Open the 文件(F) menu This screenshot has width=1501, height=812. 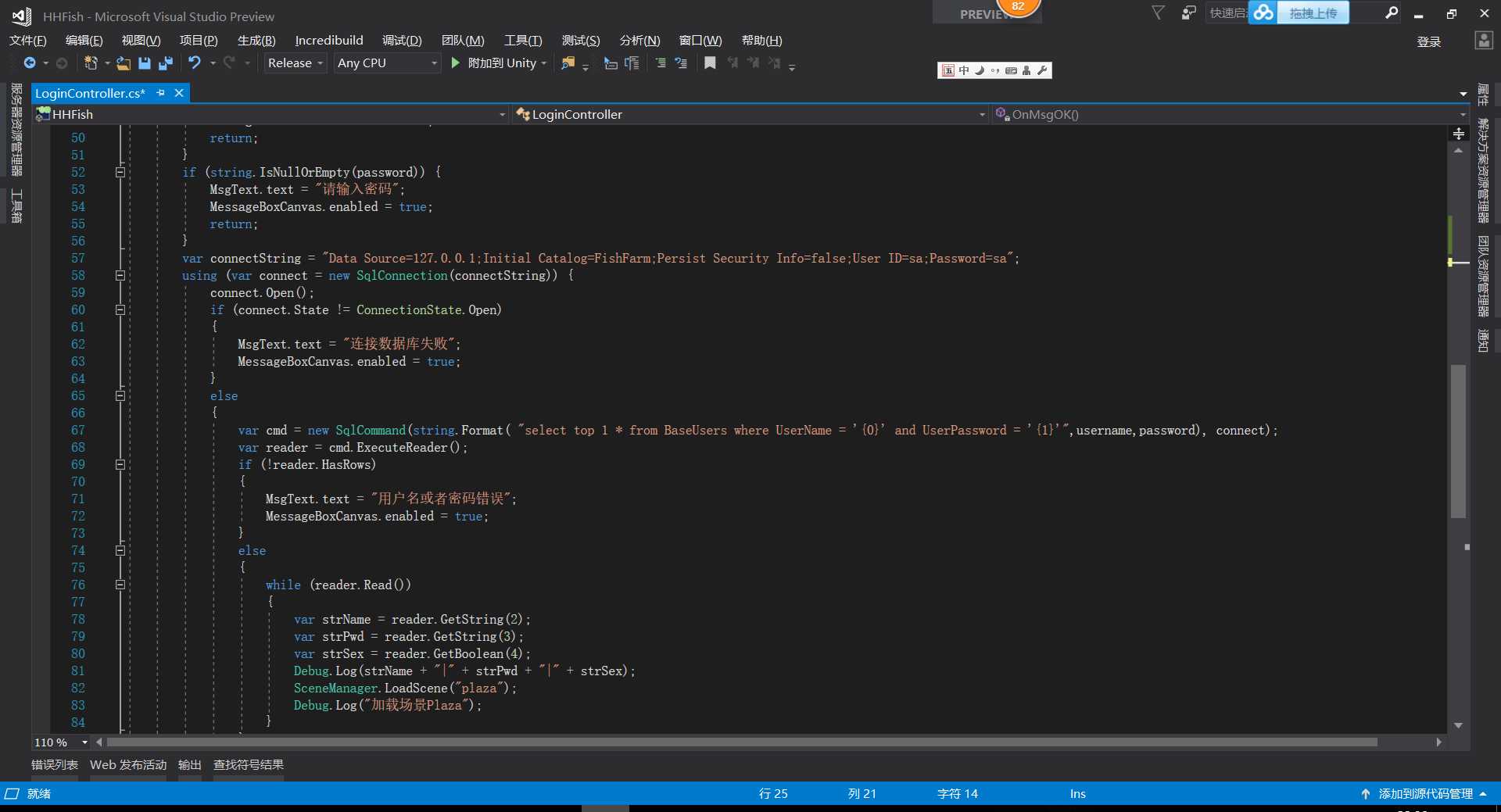tap(28, 41)
